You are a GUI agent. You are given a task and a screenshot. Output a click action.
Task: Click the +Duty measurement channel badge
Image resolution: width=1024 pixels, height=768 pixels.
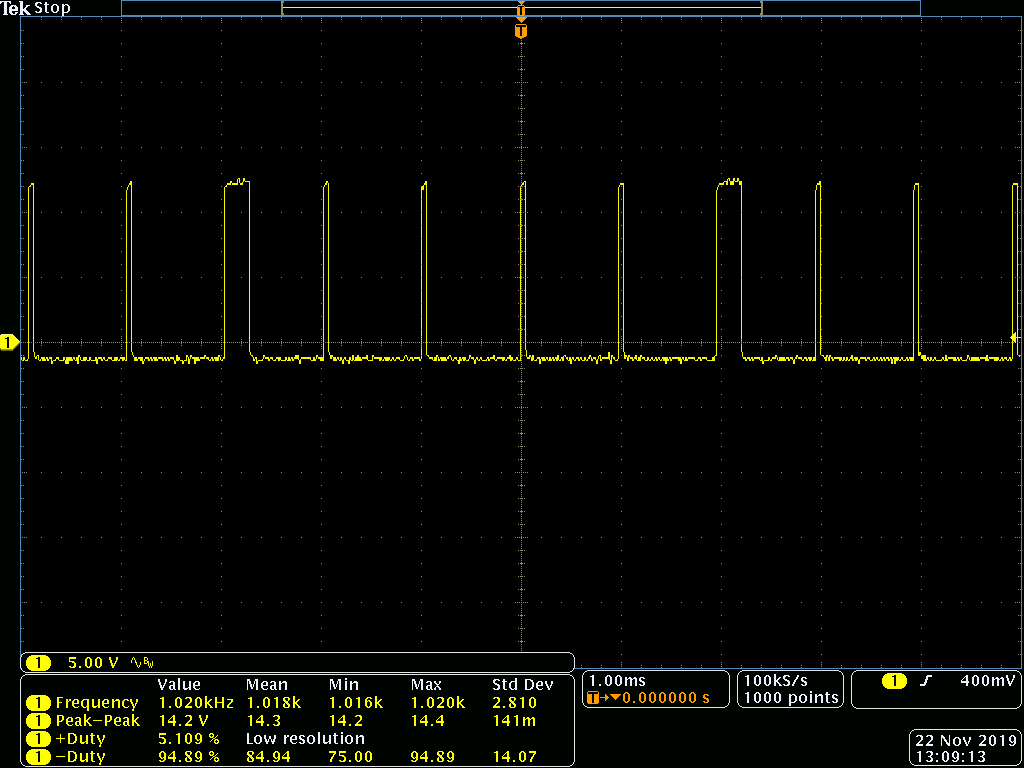(39, 739)
